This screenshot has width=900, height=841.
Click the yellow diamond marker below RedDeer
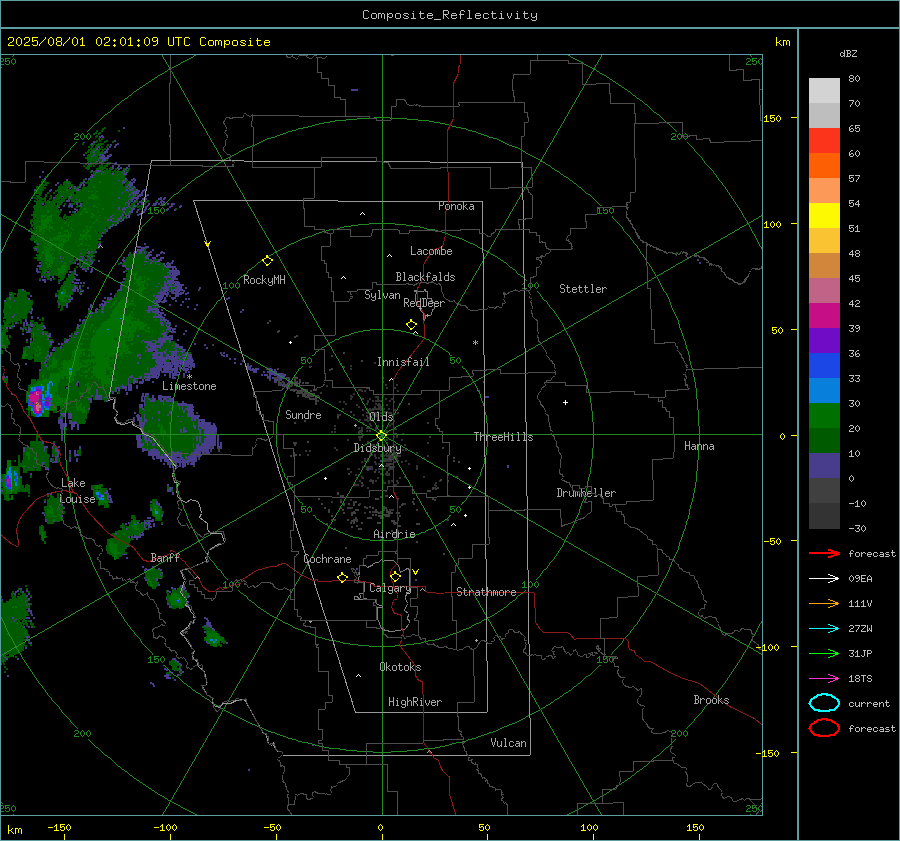point(412,325)
